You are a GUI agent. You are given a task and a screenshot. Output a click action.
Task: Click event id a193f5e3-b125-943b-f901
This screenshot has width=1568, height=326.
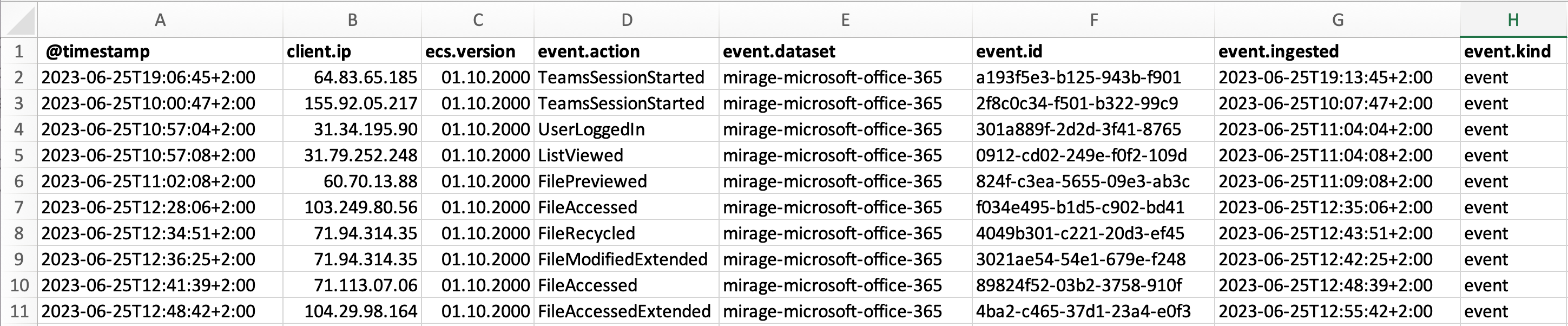point(1093,77)
